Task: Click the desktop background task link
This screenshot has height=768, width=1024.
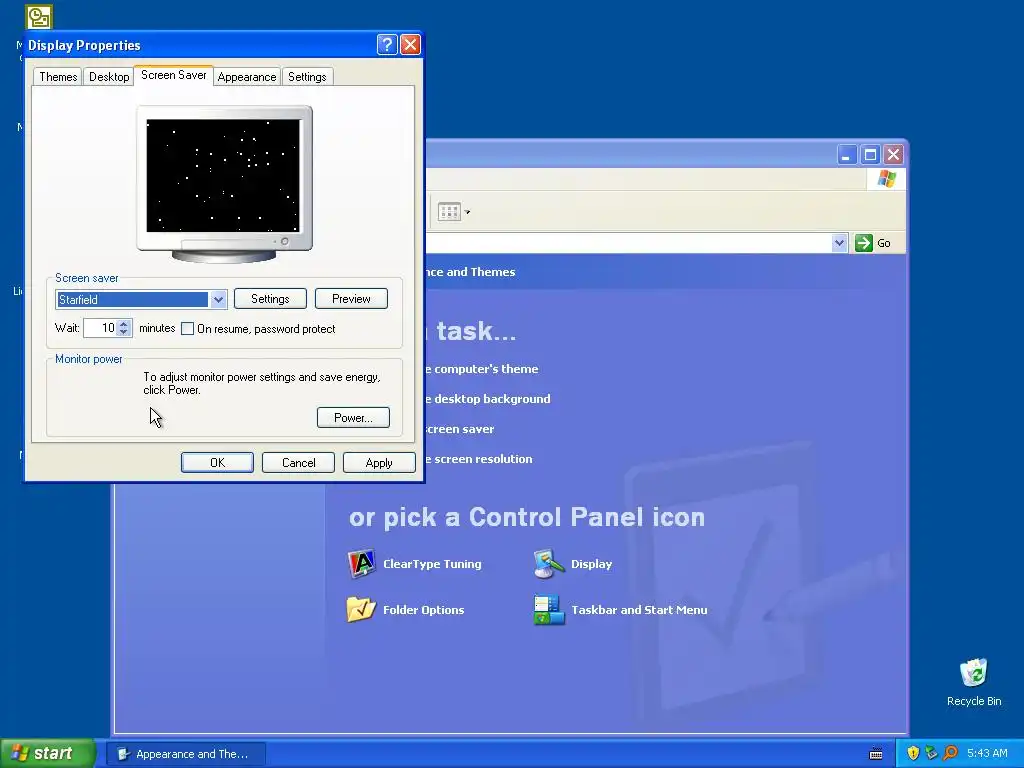Action: [x=488, y=399]
